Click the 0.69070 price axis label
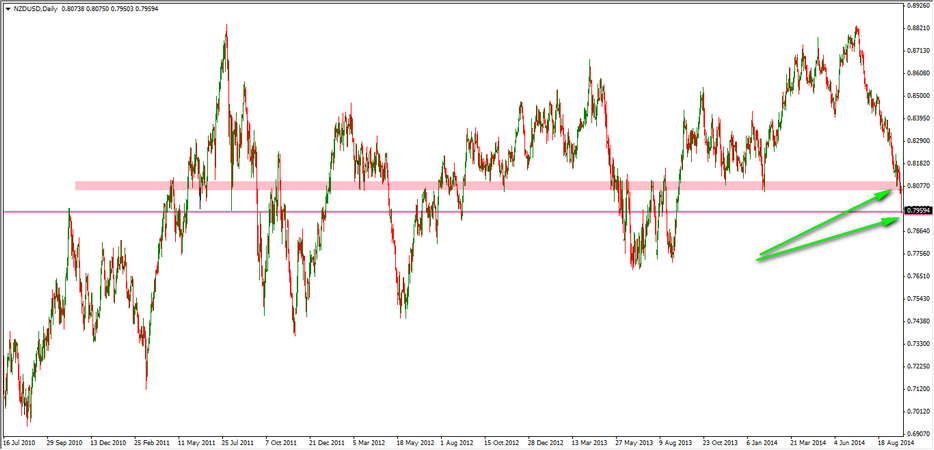This screenshot has height=450, width=934. point(918,434)
